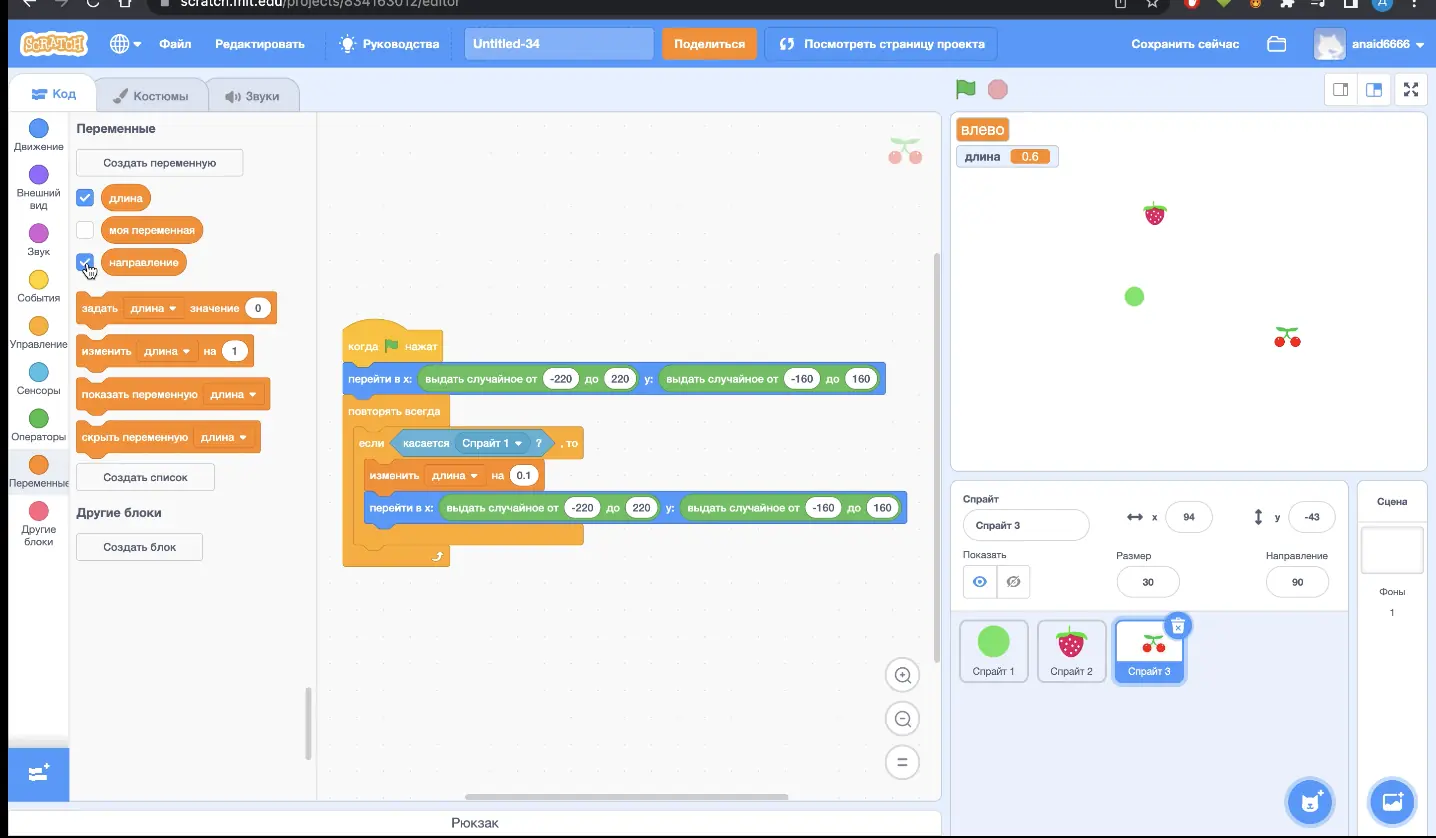1436x838 pixels.
Task: Select the Движение block category
Action: point(39,135)
